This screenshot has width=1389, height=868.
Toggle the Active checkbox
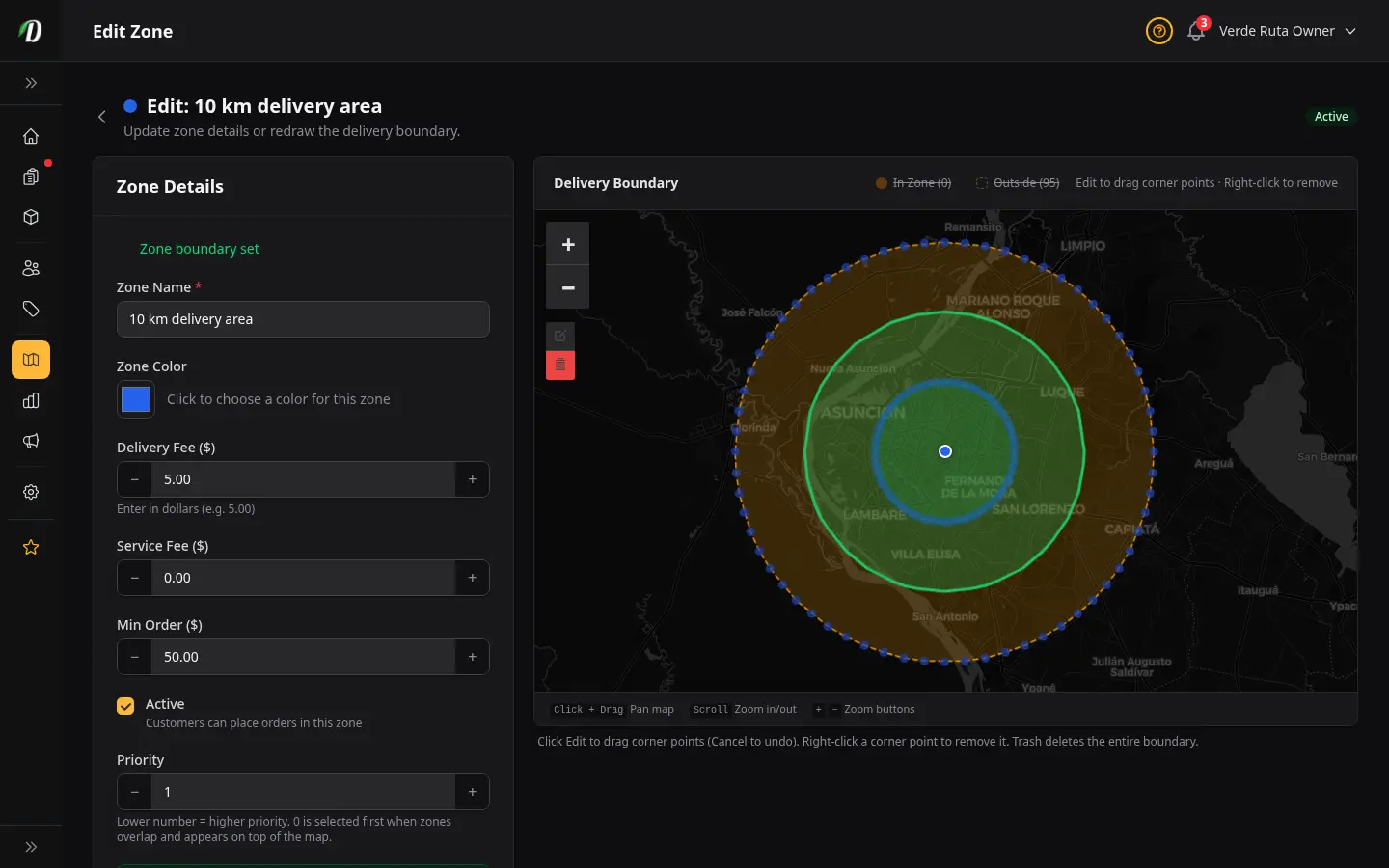125,706
